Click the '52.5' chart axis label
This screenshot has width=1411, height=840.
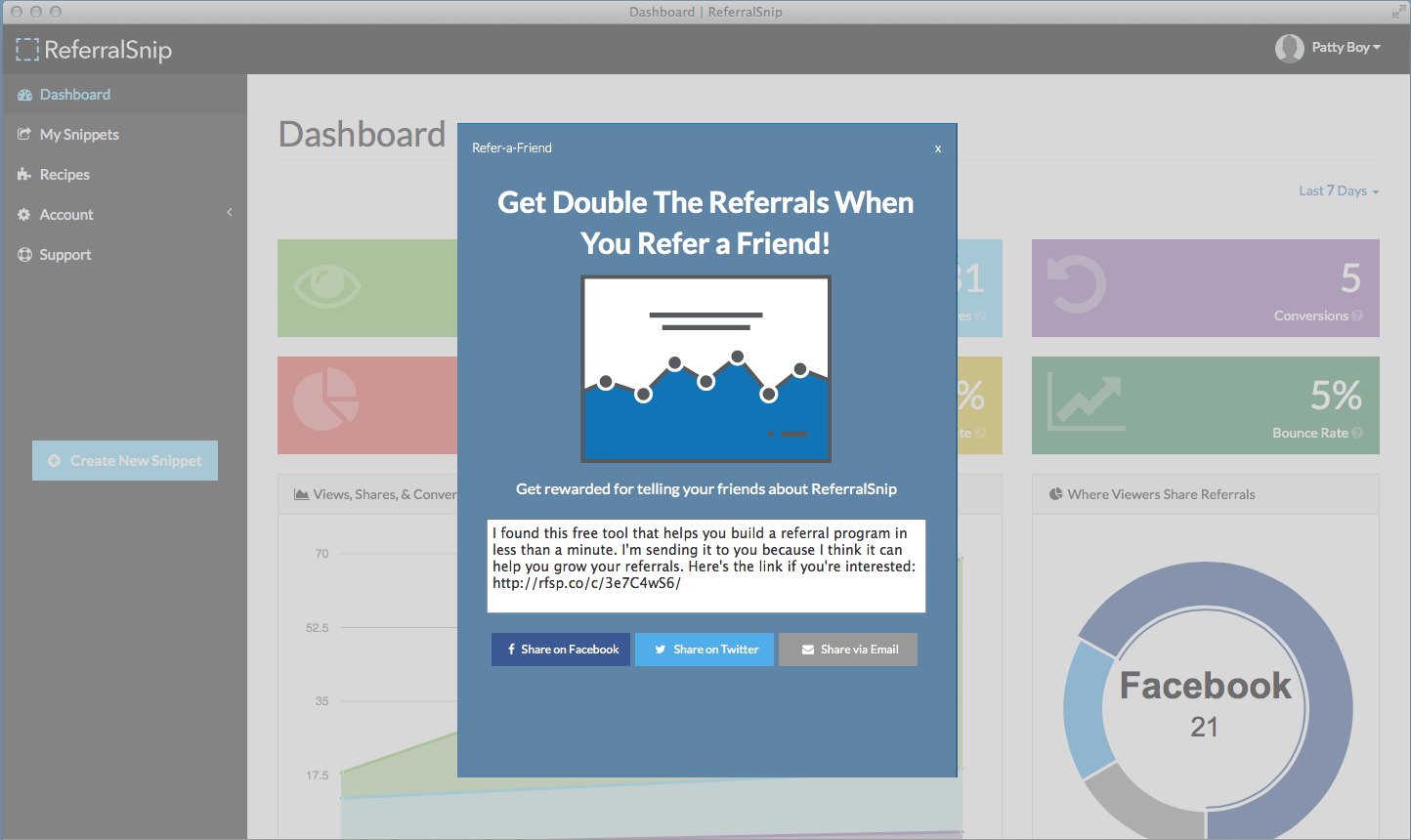318,628
